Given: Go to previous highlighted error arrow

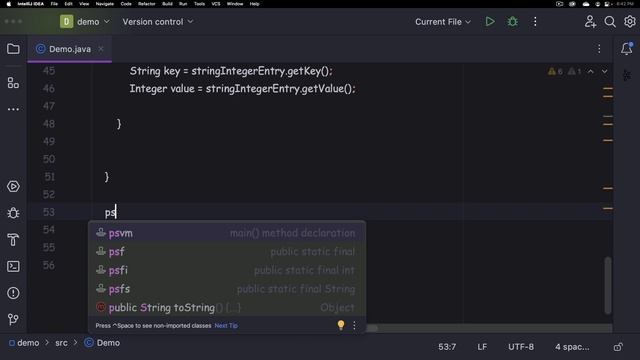Looking at the screenshot, I should (x=591, y=71).
